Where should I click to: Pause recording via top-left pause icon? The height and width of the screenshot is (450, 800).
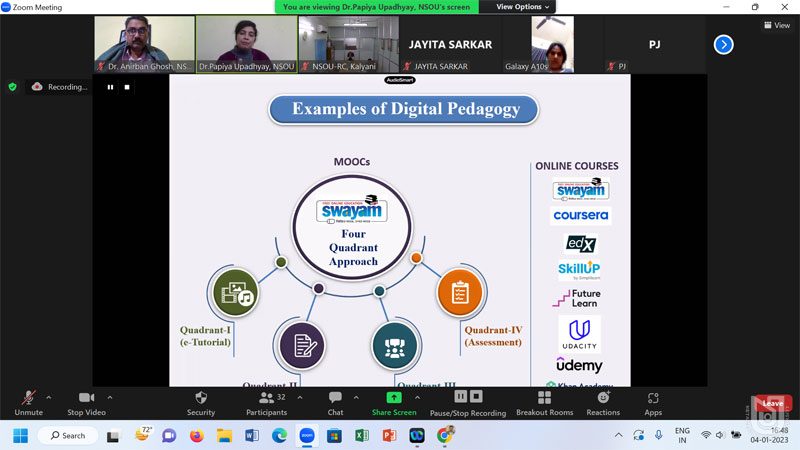click(110, 87)
